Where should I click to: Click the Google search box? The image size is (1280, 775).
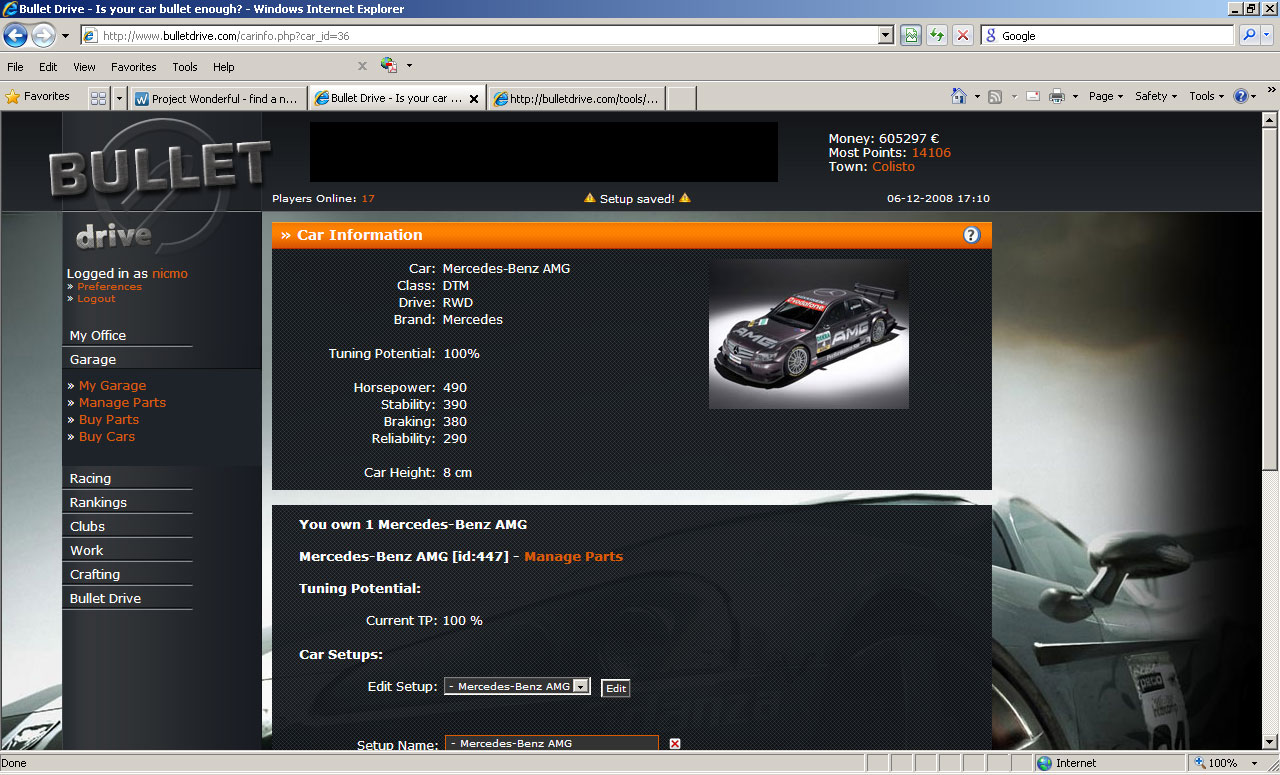pyautogui.click(x=1108, y=36)
